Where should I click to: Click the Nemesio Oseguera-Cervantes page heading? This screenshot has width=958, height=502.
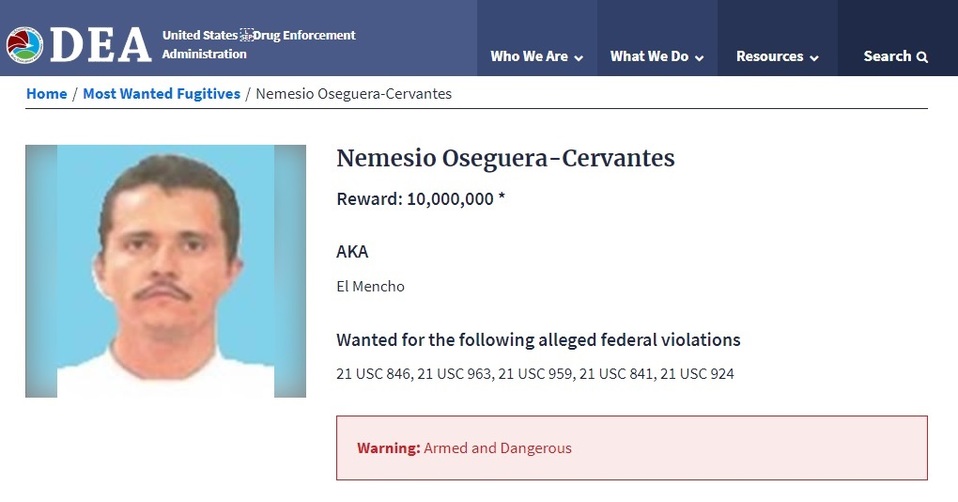click(x=505, y=158)
